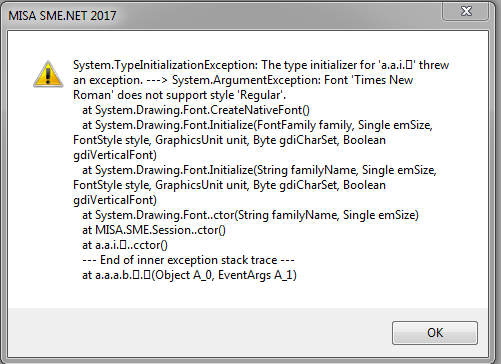501x364 pixels.
Task: Click the MISA SME.NET 2017 title text
Action: pyautogui.click(x=62, y=16)
